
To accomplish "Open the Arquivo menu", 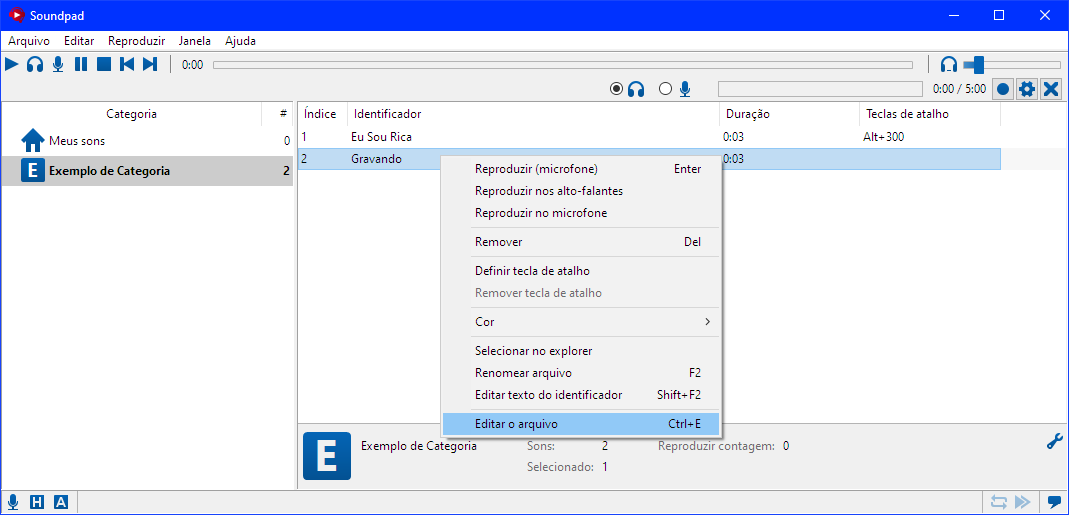I will pos(29,41).
